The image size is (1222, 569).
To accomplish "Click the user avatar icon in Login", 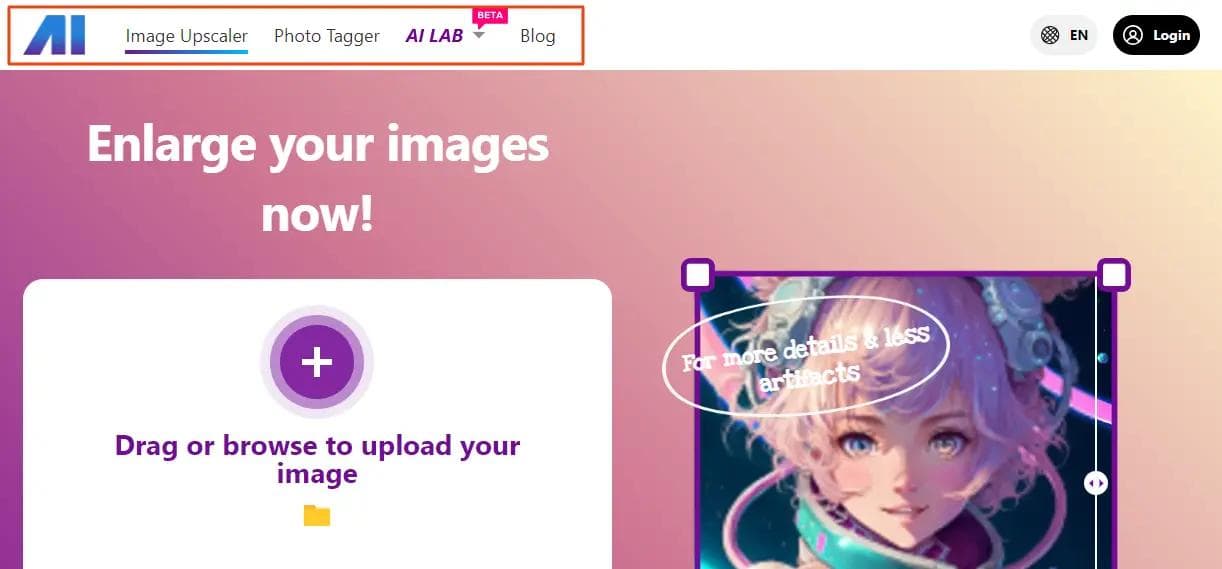I will tap(1133, 35).
